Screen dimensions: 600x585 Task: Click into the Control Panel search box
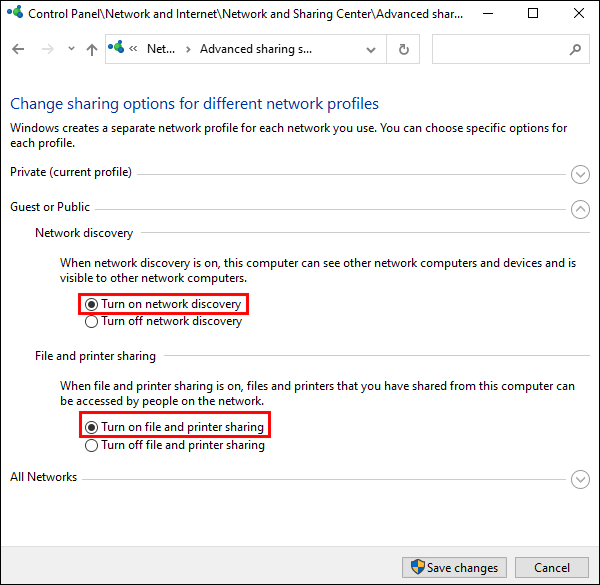510,49
